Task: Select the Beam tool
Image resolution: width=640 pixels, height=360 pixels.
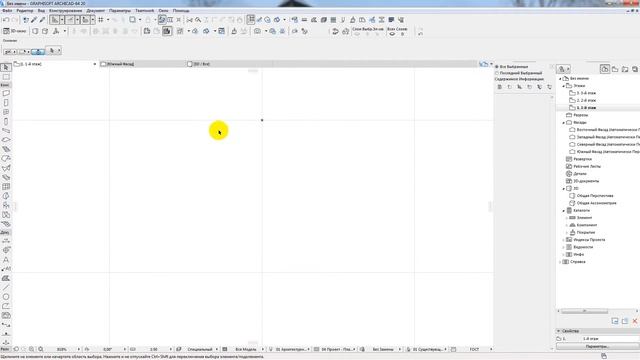Action: (6, 131)
